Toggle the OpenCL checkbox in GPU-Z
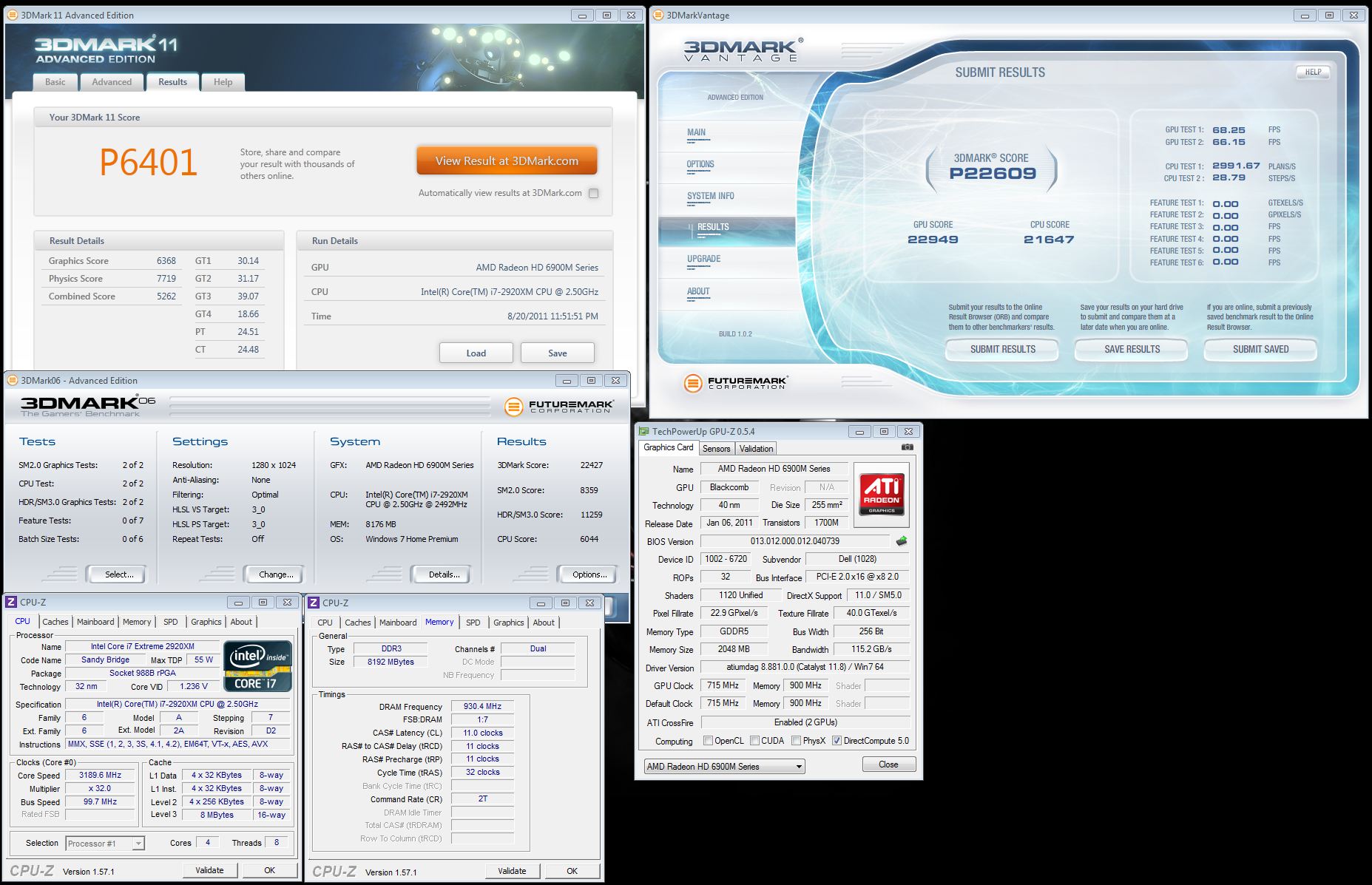 coord(709,741)
